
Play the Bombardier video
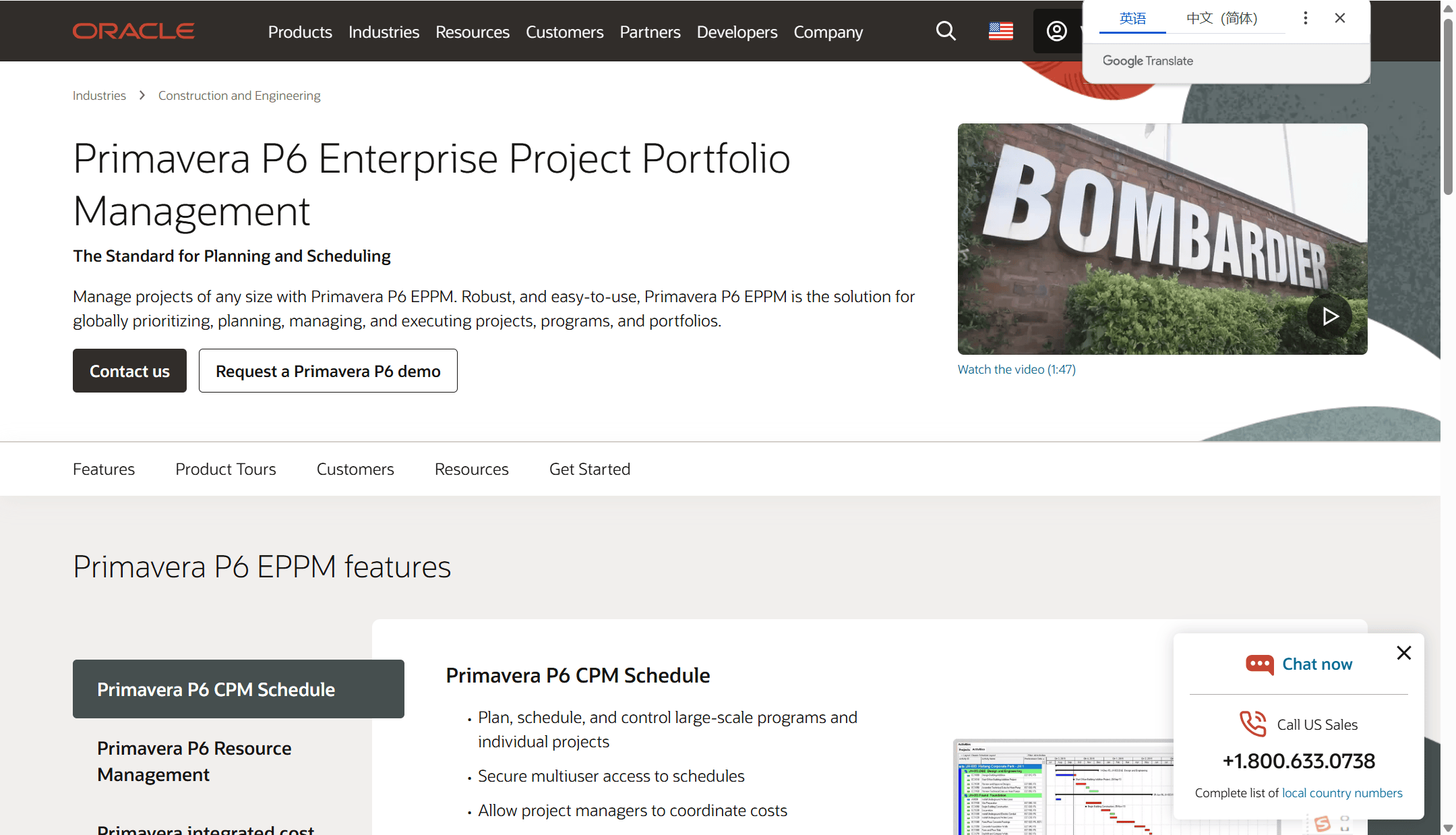(x=1329, y=316)
